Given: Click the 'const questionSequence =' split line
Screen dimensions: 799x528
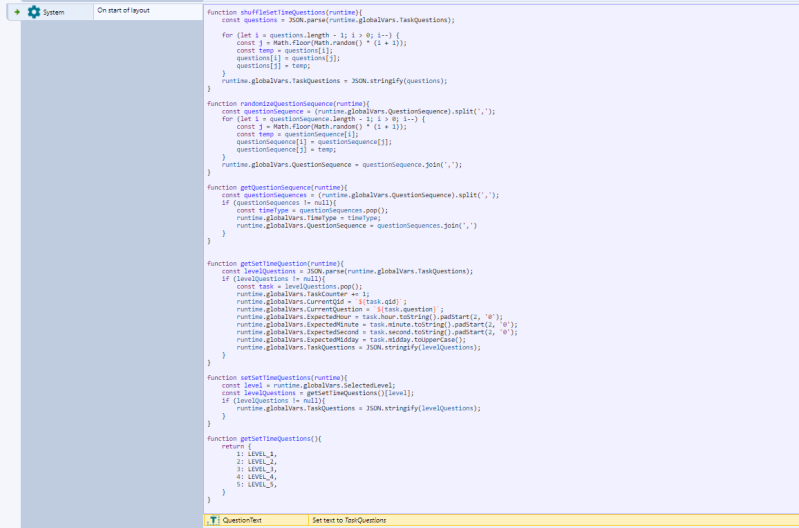Looking at the screenshot, I should pos(358,111).
